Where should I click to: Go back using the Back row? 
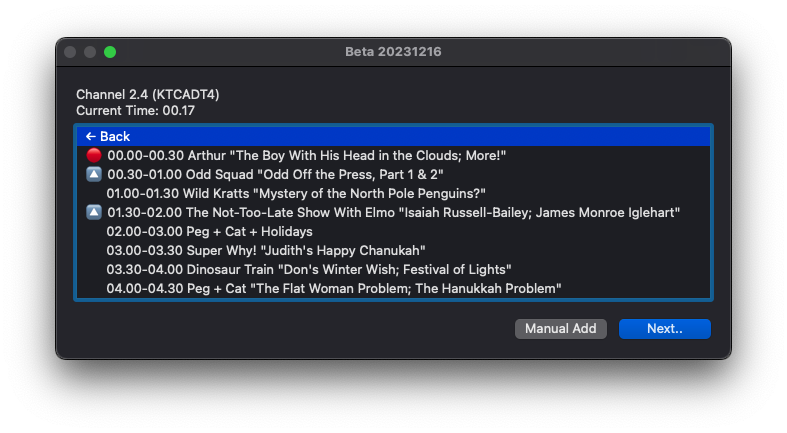[x=394, y=136]
